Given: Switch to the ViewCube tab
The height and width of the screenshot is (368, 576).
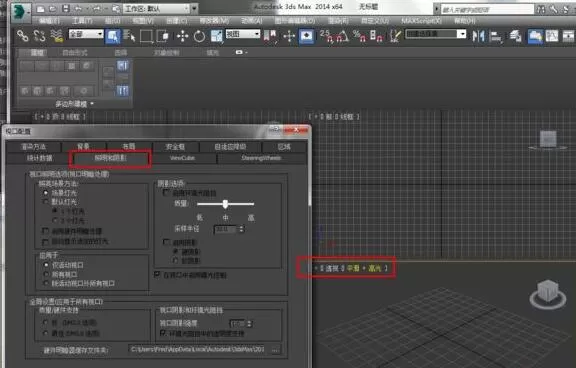Looking at the screenshot, I should [183, 158].
